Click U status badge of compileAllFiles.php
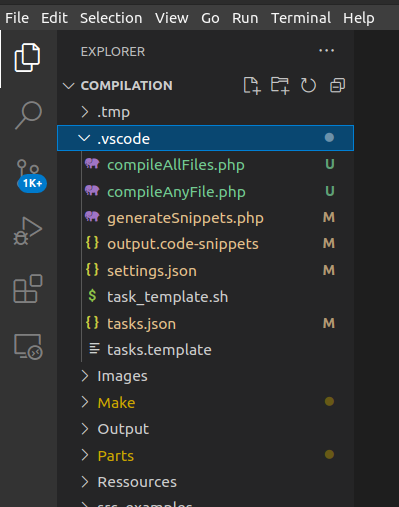 pos(330,164)
